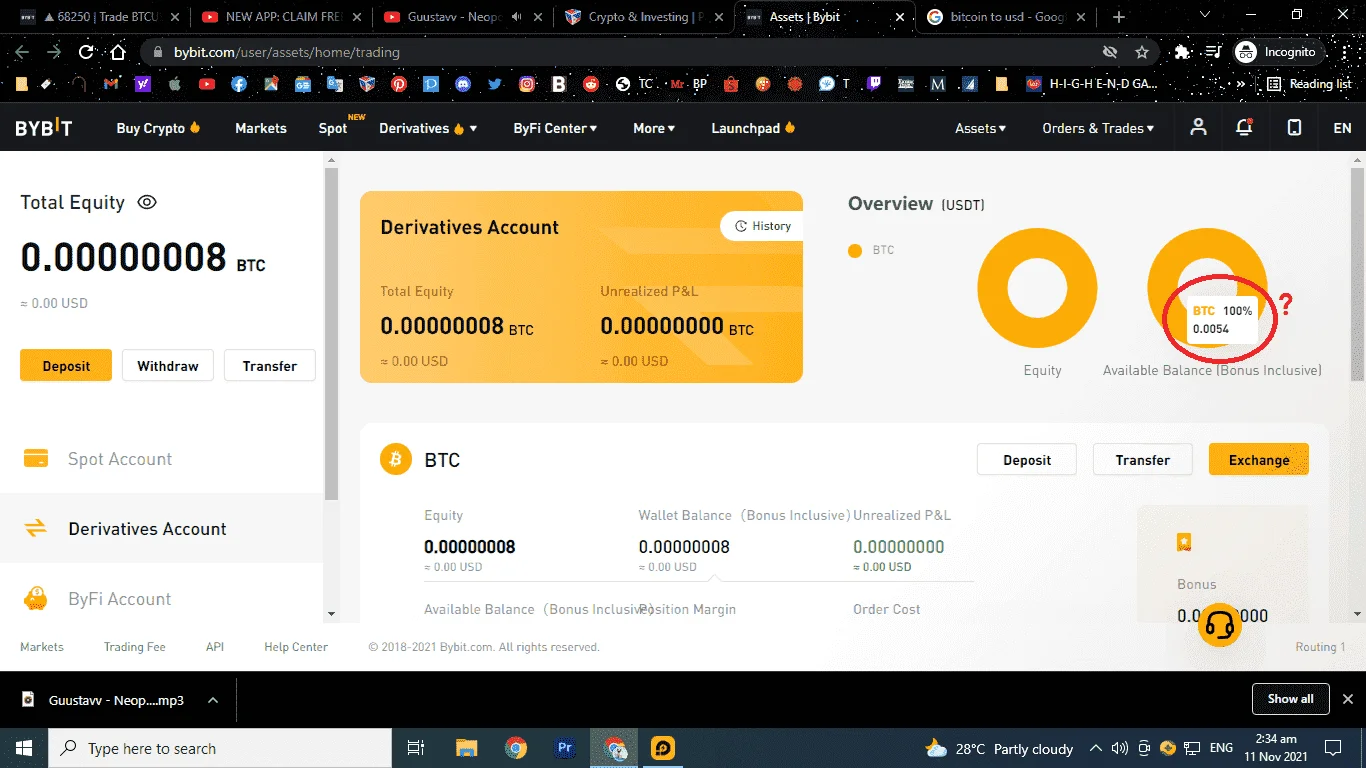Image resolution: width=1366 pixels, height=768 pixels.
Task: Open the Launchpad menu item
Action: point(753,128)
